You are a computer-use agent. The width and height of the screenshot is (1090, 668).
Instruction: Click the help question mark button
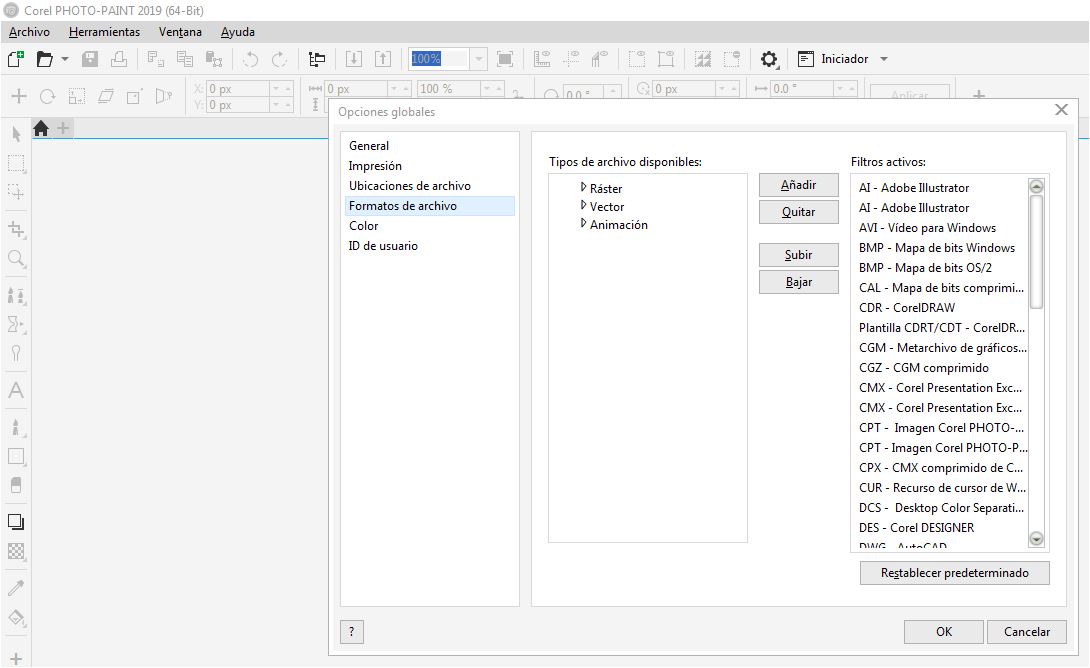pos(352,632)
